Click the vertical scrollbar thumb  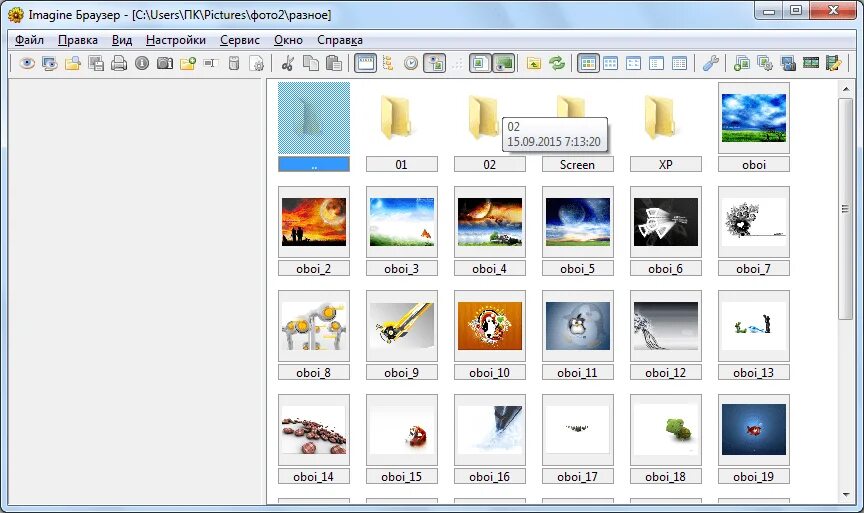846,208
